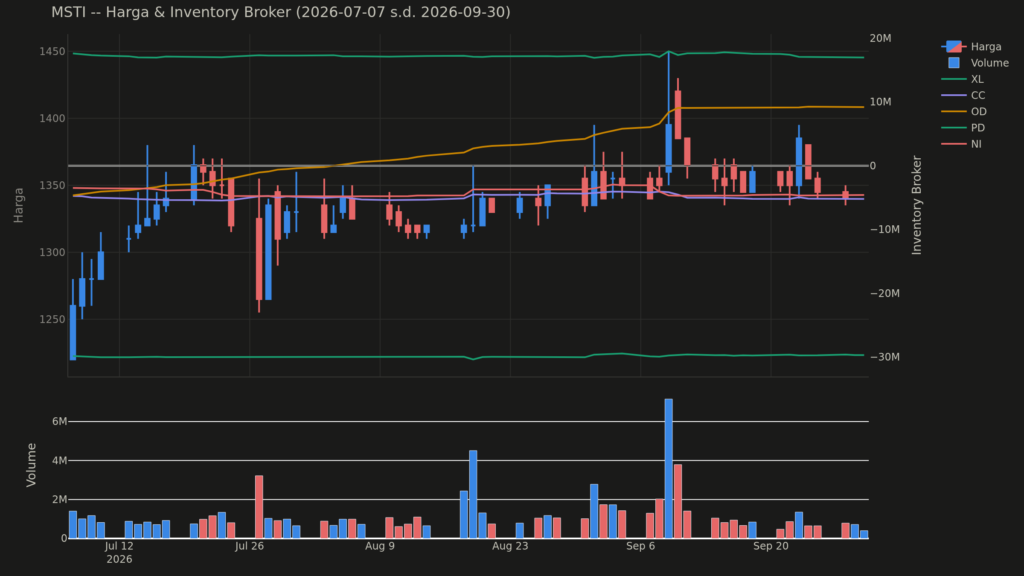Viewport: 1024px width, 576px height.
Task: Toggle the Volume legend entry
Action: pyautogui.click(x=978, y=63)
